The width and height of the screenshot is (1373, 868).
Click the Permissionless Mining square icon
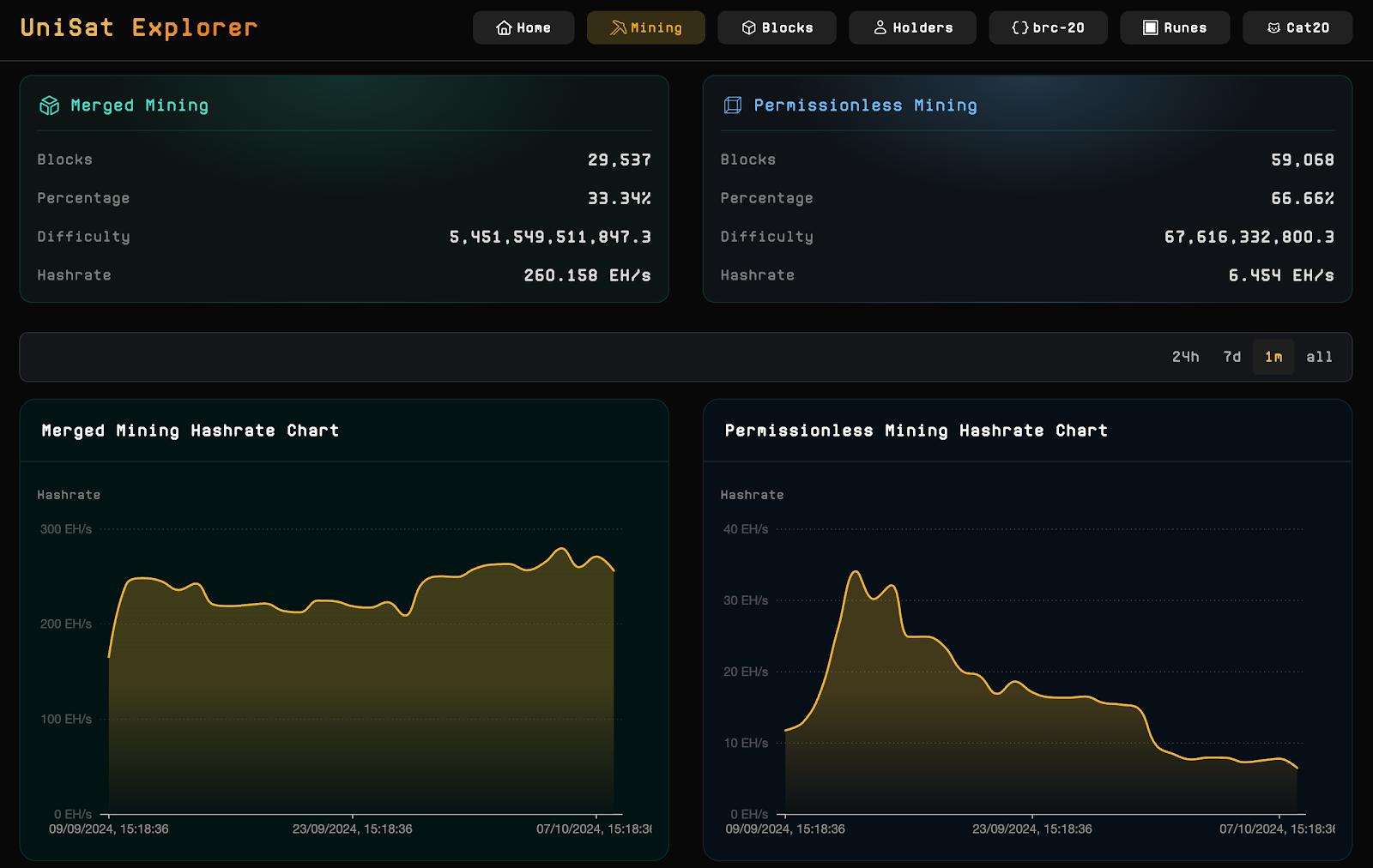733,105
